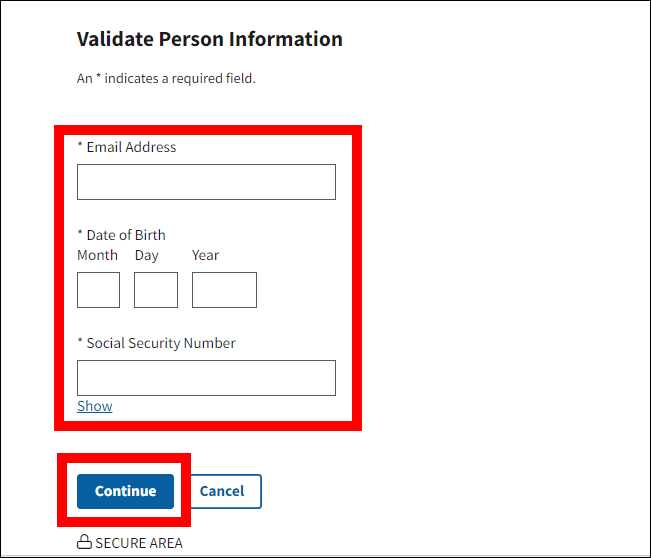Cancel the person validation form
This screenshot has height=558, width=651.
222,491
